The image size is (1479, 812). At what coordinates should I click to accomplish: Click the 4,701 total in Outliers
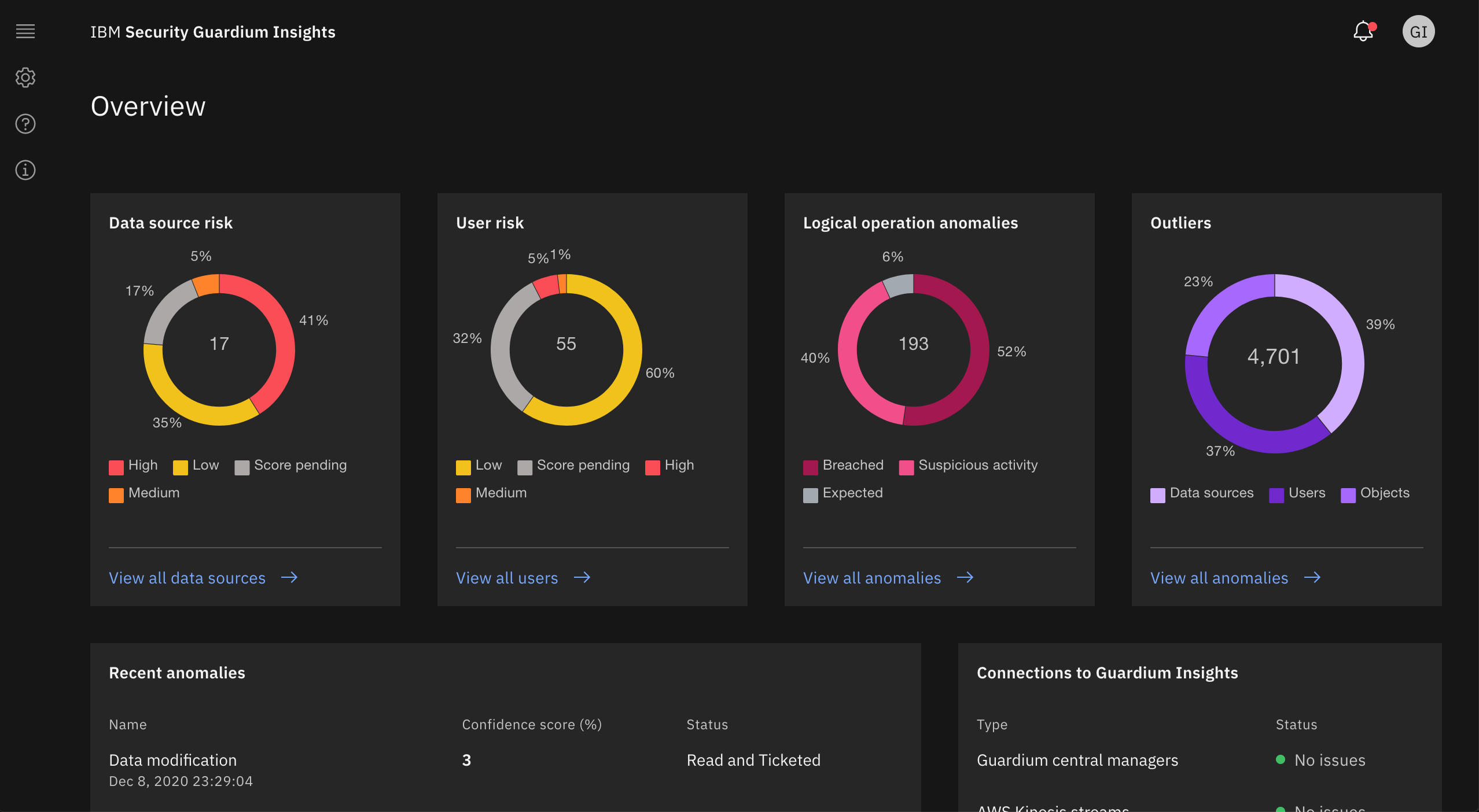point(1274,356)
